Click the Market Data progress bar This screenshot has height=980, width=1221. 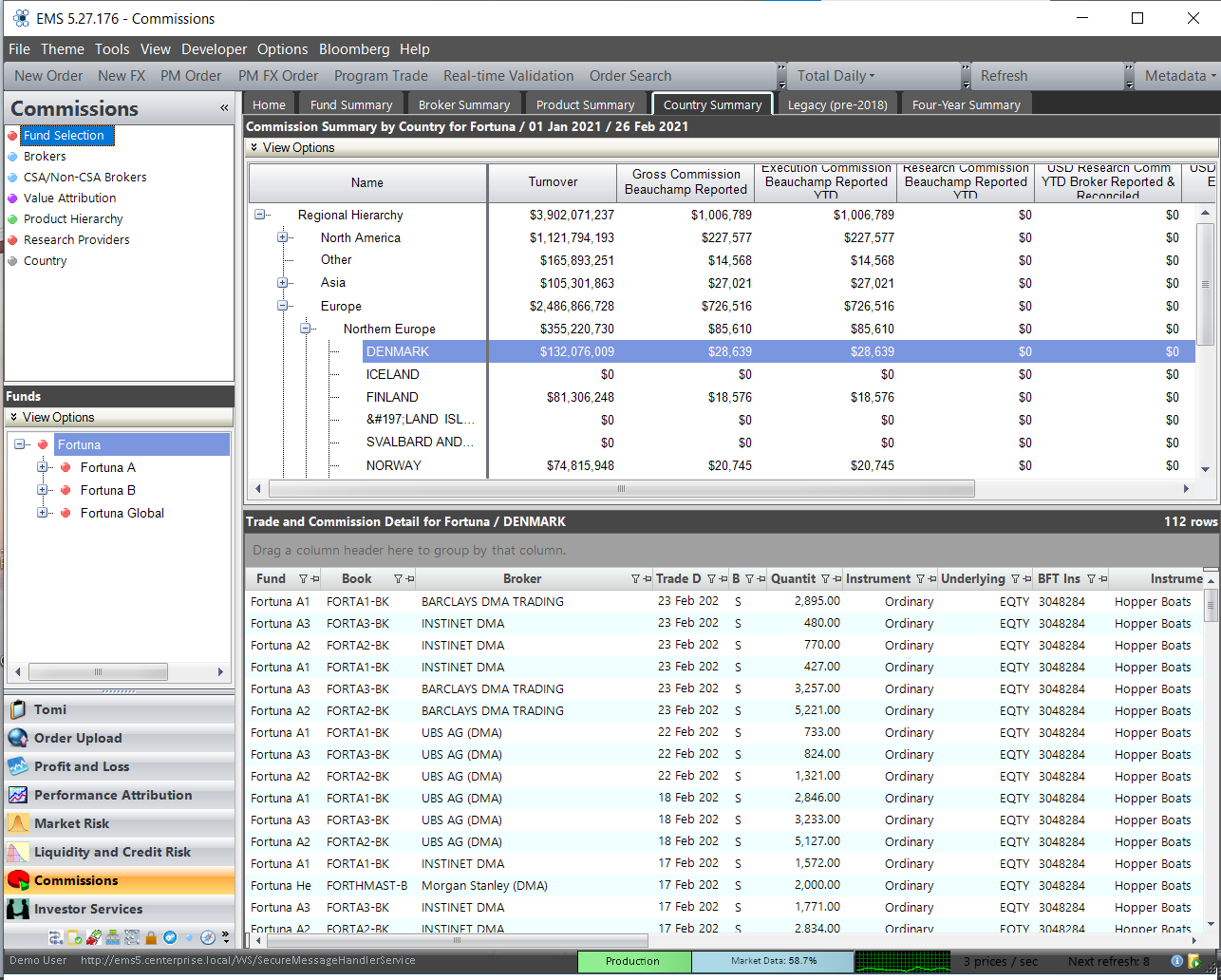tap(772, 961)
